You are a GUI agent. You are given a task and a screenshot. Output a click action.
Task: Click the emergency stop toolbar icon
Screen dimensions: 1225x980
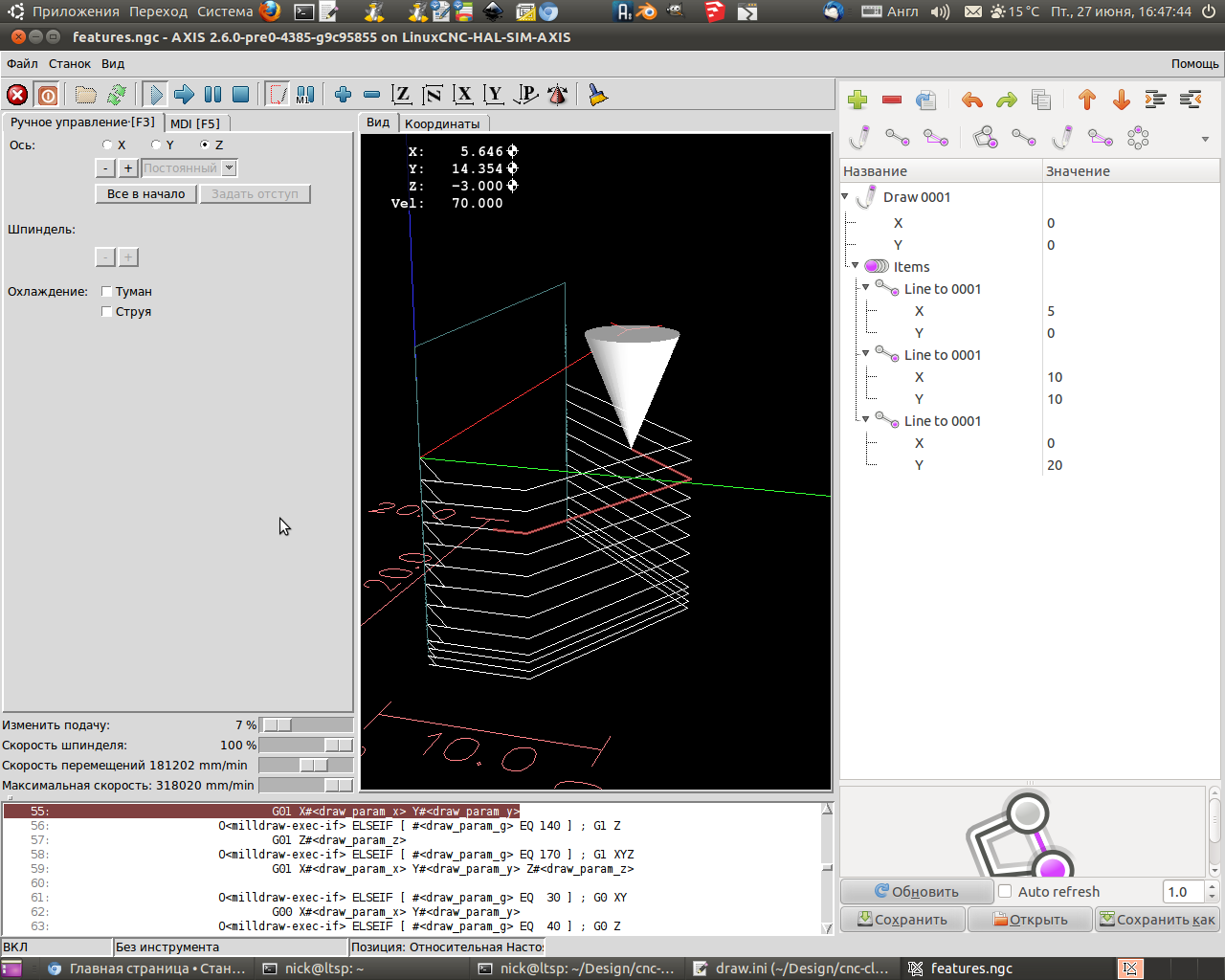pyautogui.click(x=17, y=95)
